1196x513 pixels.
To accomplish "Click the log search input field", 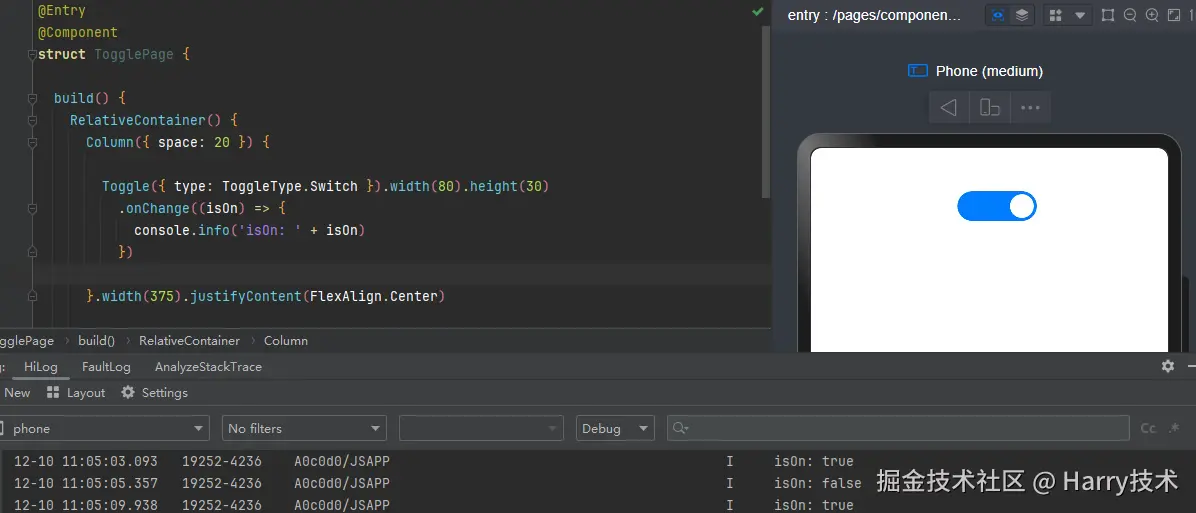I will (x=899, y=428).
